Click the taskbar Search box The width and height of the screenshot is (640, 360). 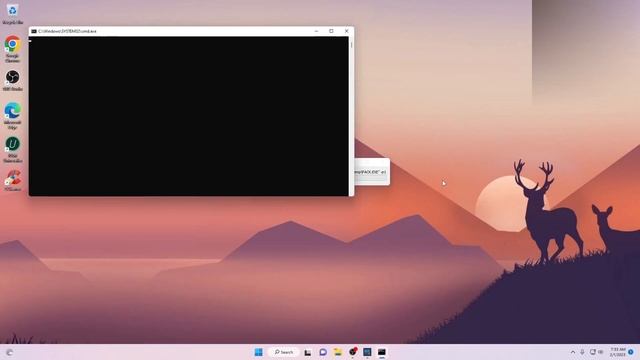pyautogui.click(x=284, y=352)
